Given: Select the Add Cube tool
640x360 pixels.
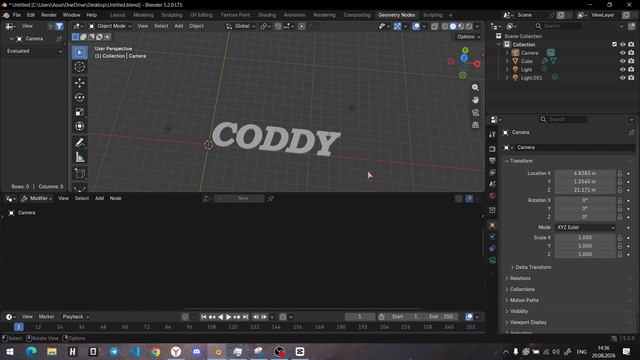Looking at the screenshot, I should (x=80, y=173).
